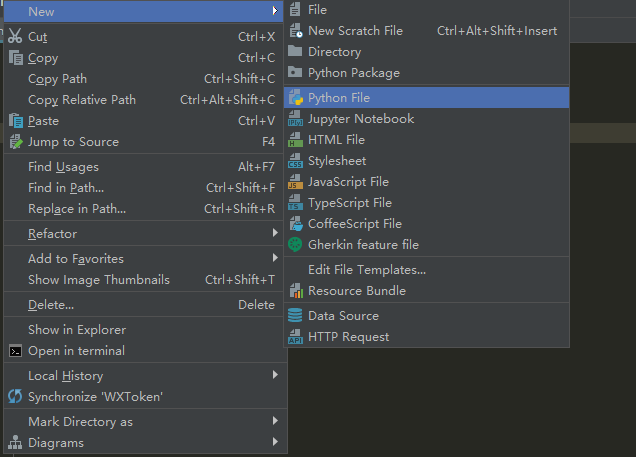Choose Show in Explorer

click(x=77, y=330)
